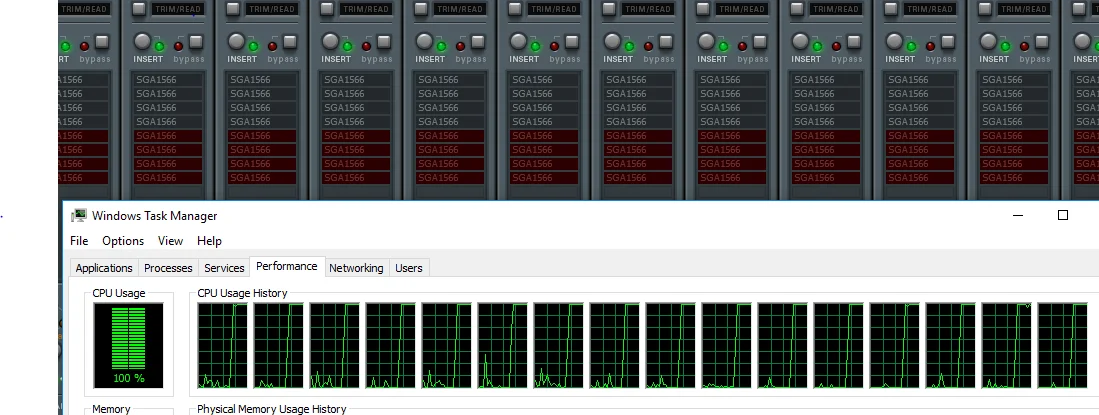The height and width of the screenshot is (415, 1099).
Task: Click INSERT knob on first full mixer strip
Action: 142,41
